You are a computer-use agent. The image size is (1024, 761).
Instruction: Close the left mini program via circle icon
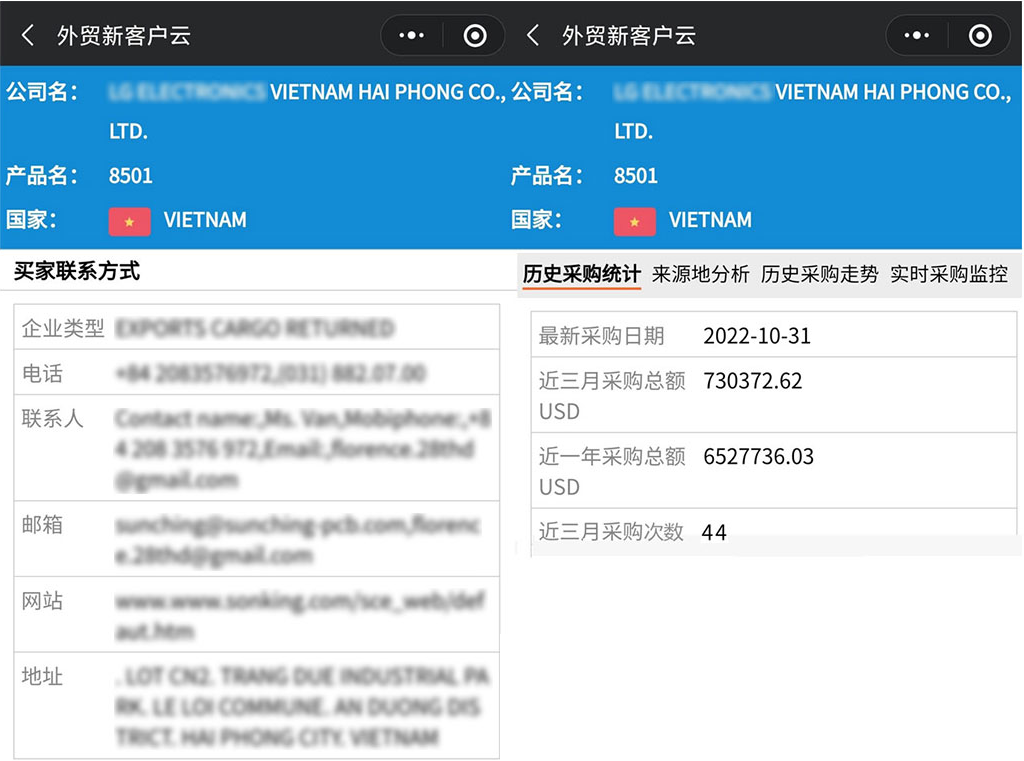click(x=475, y=35)
